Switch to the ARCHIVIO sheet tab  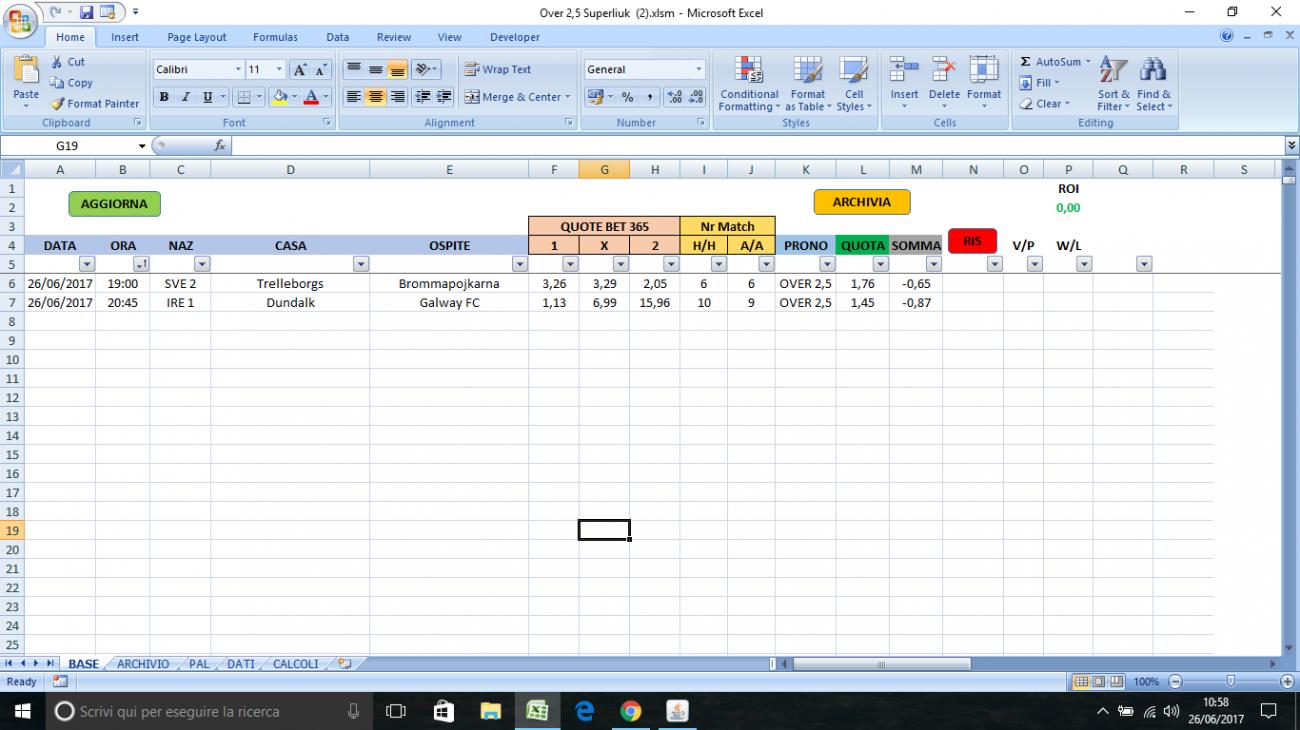pyautogui.click(x=143, y=663)
